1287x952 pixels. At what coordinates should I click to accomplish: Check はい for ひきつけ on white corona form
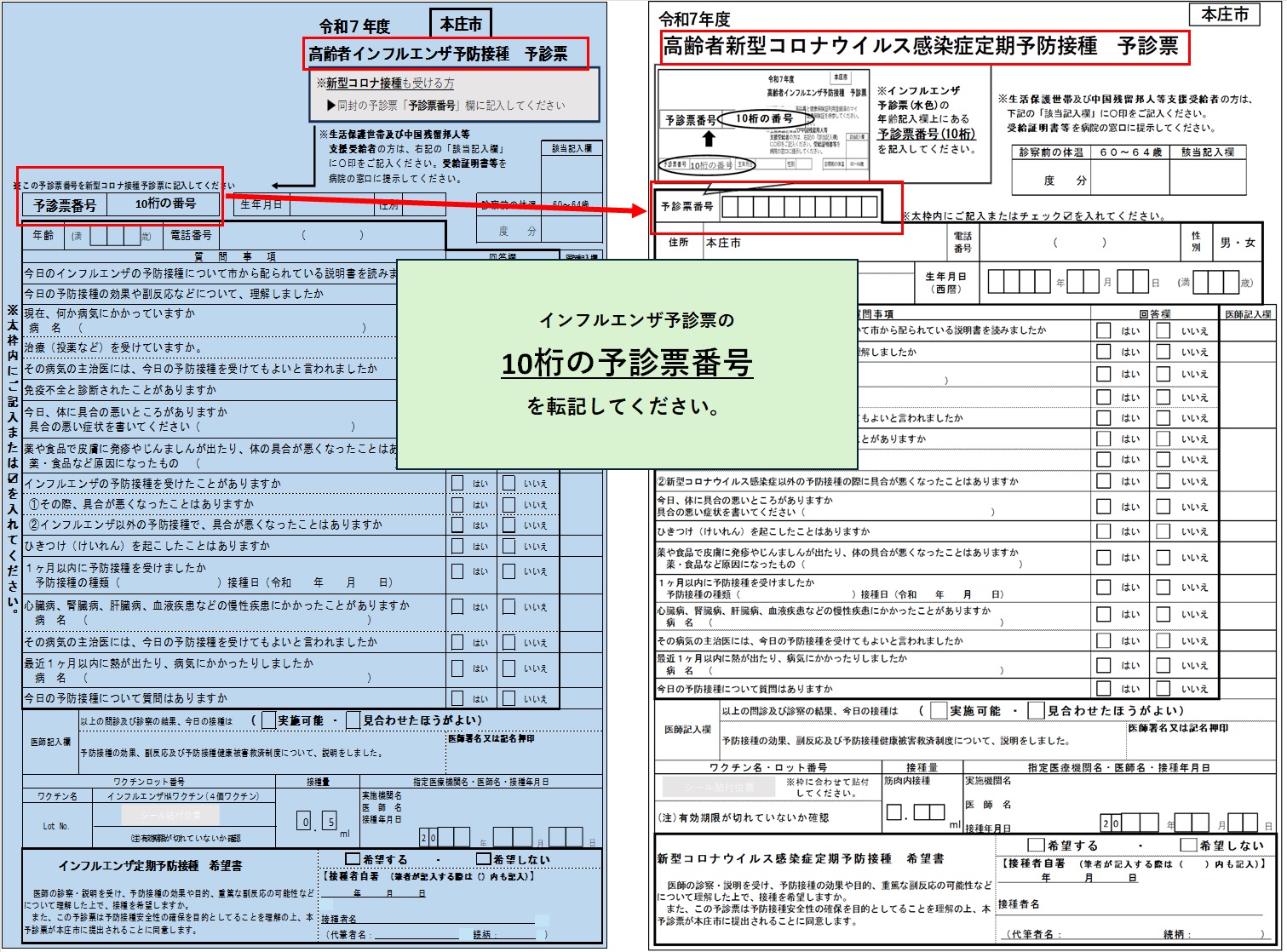(x=1103, y=531)
